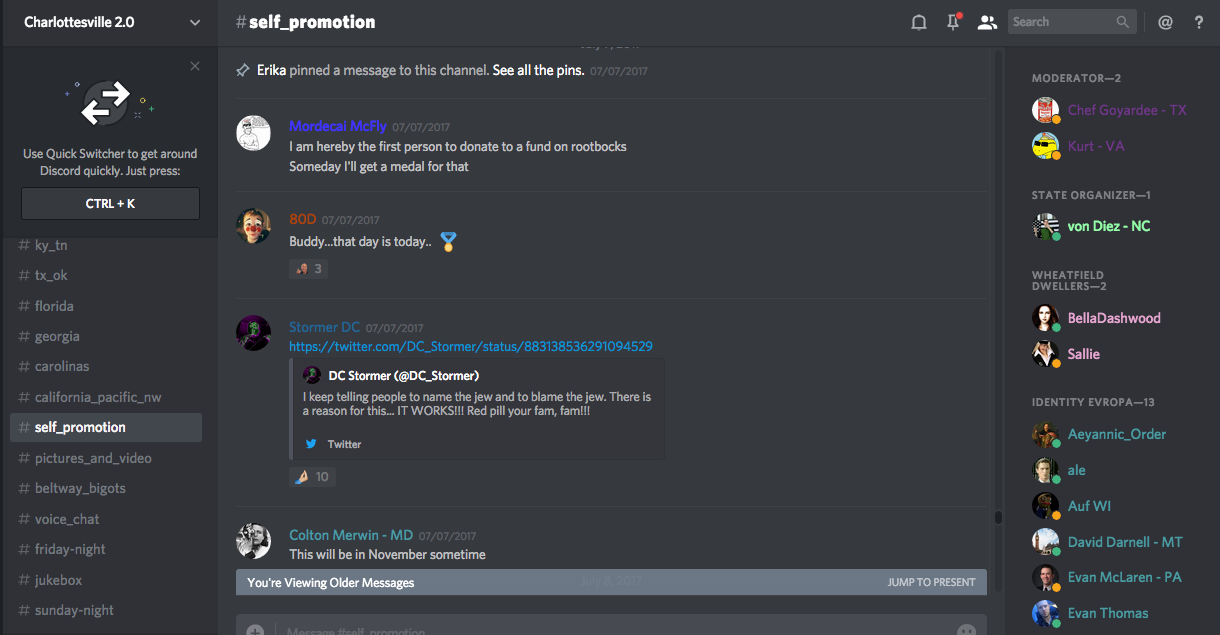Click See all the pins
Viewport: 1220px width, 635px height.
tap(538, 71)
